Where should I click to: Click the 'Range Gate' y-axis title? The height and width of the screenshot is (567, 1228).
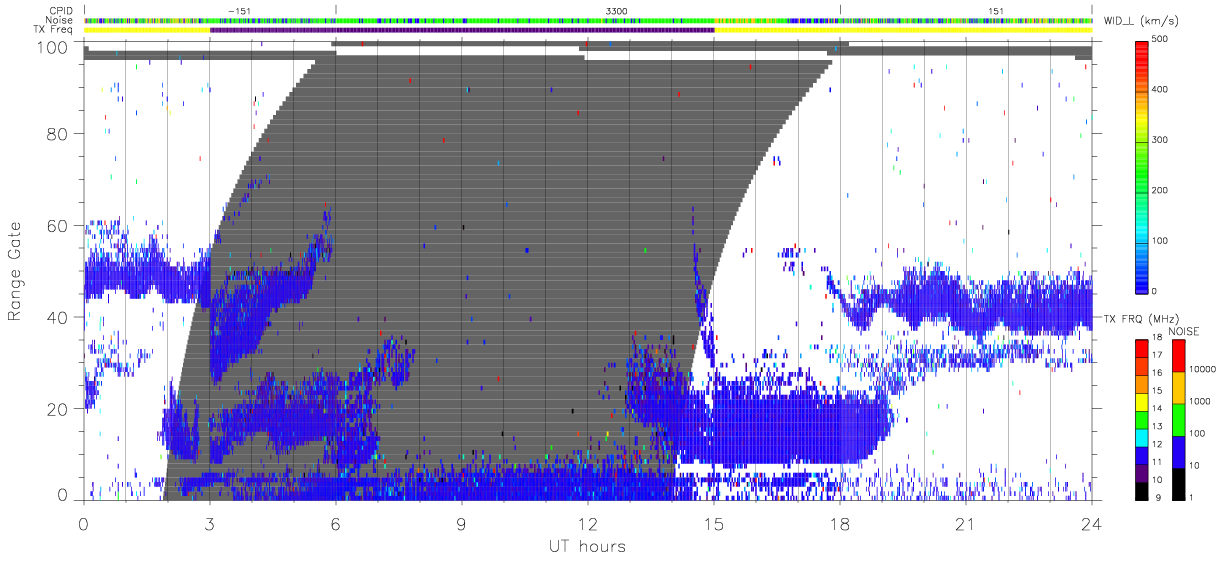pos(16,271)
